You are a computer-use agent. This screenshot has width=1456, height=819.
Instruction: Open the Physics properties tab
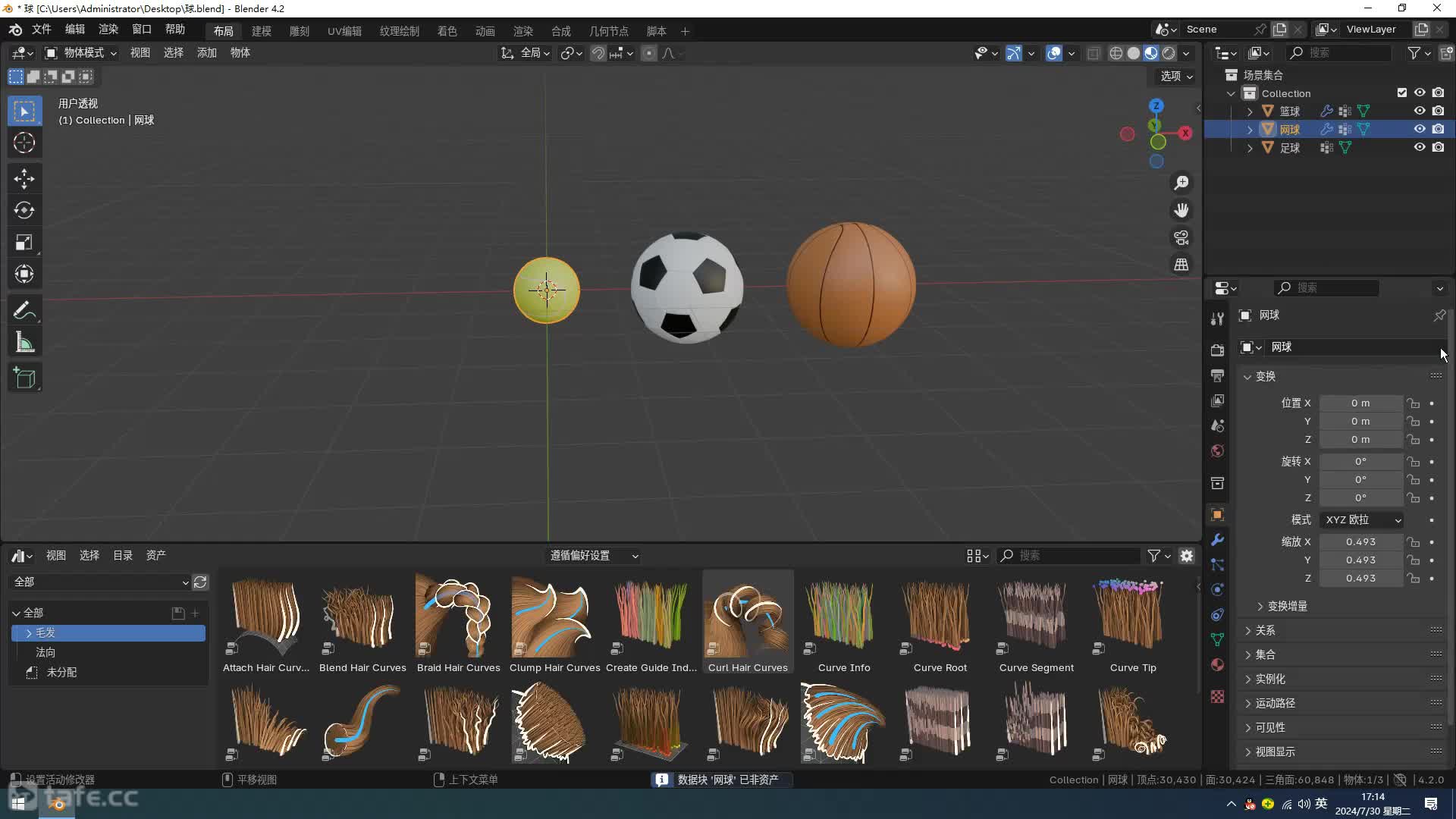pos(1217,590)
